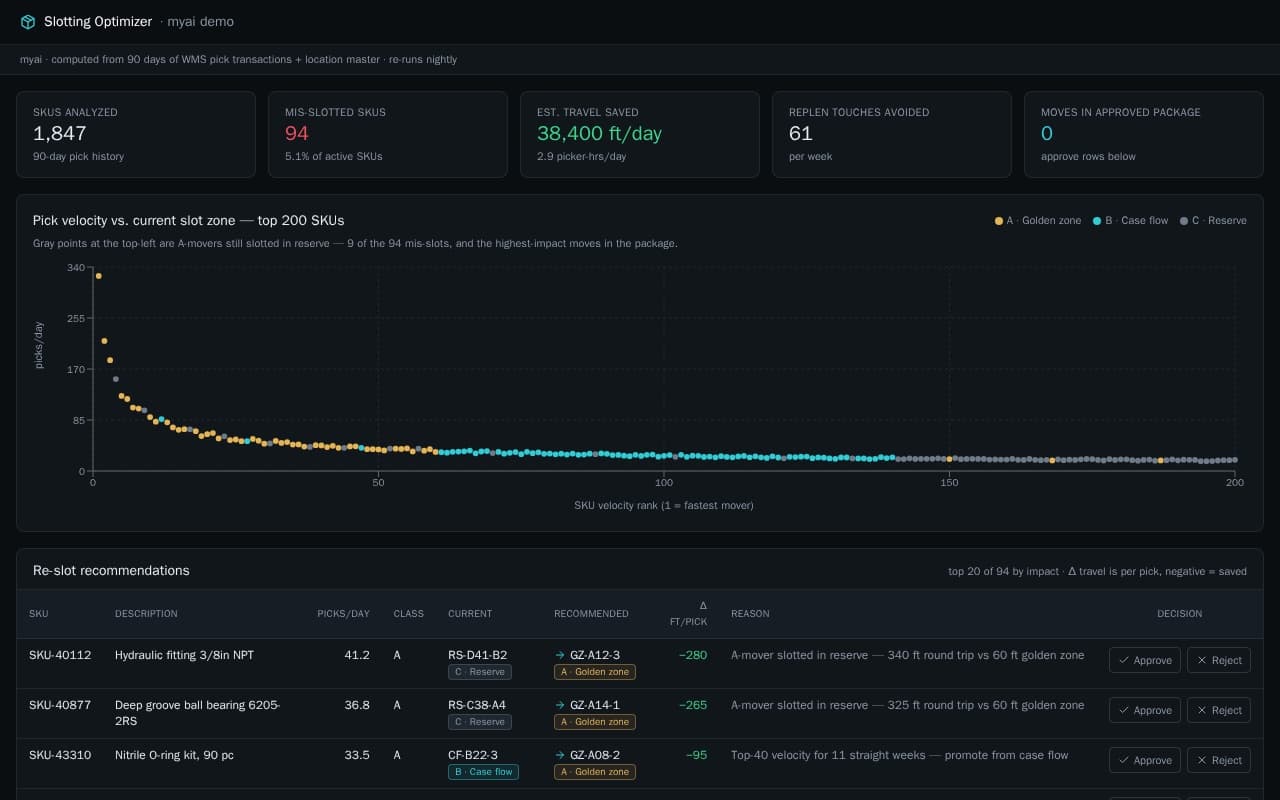Click the SKU-40112 cell
The height and width of the screenshot is (800, 1280).
tap(60, 655)
